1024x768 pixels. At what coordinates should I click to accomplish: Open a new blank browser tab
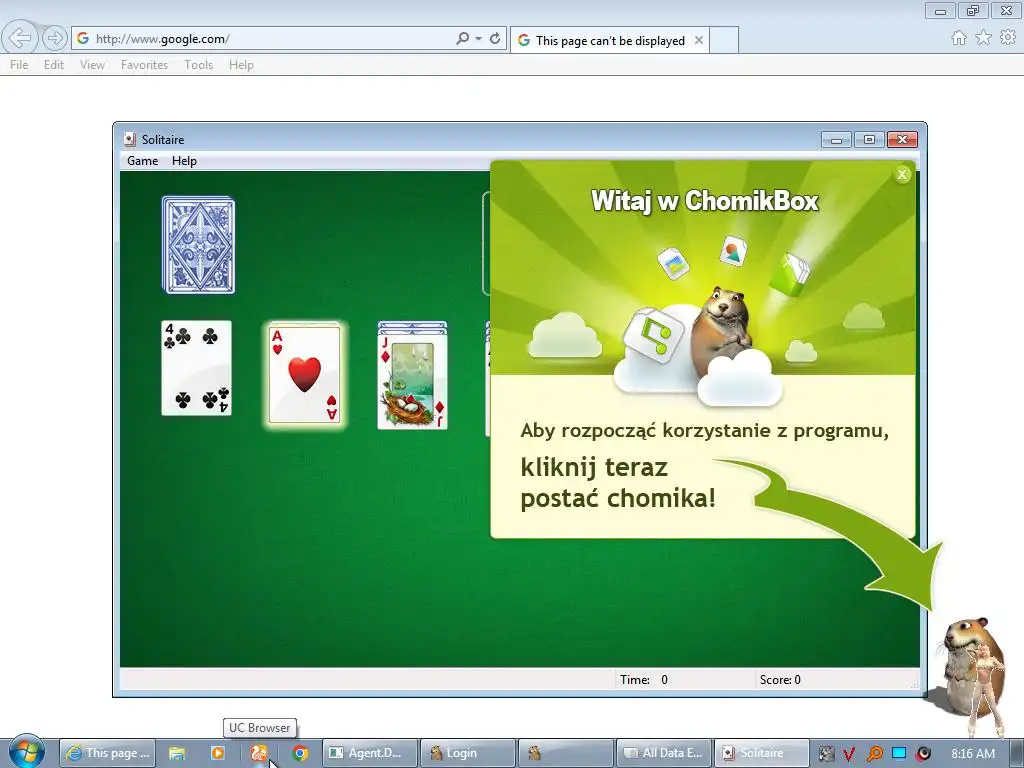point(724,40)
